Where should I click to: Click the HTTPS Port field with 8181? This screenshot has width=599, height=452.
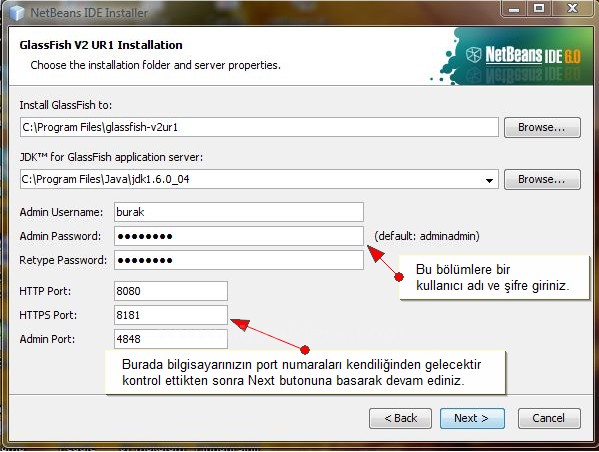[171, 315]
